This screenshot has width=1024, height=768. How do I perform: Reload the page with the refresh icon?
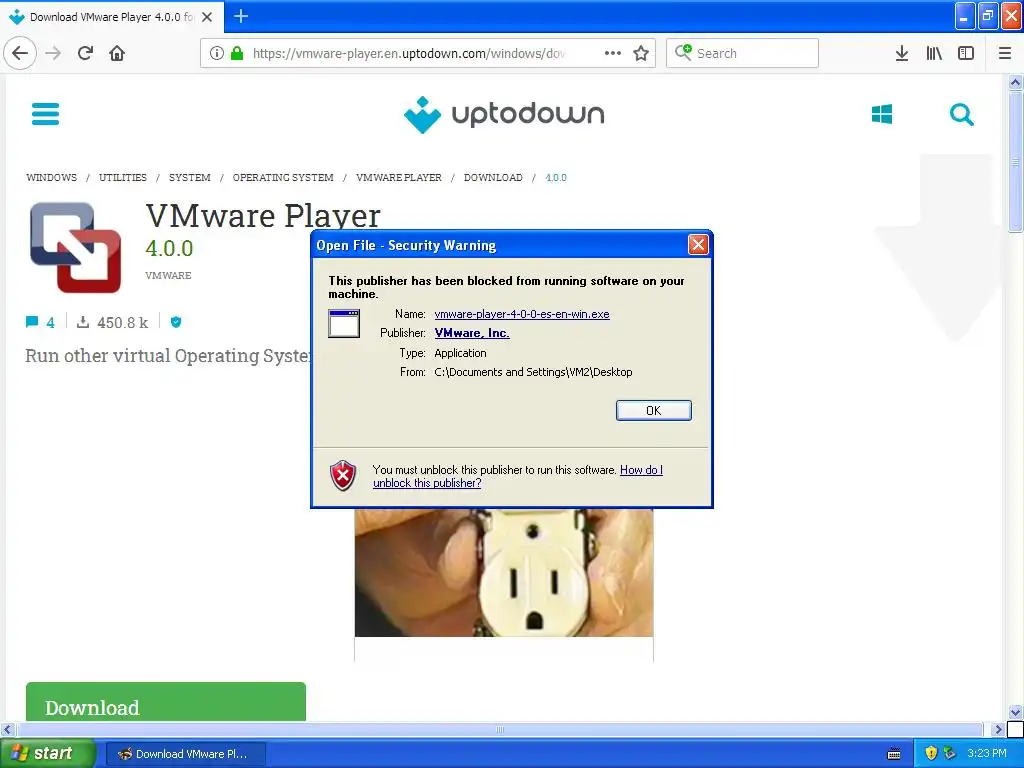click(x=86, y=53)
